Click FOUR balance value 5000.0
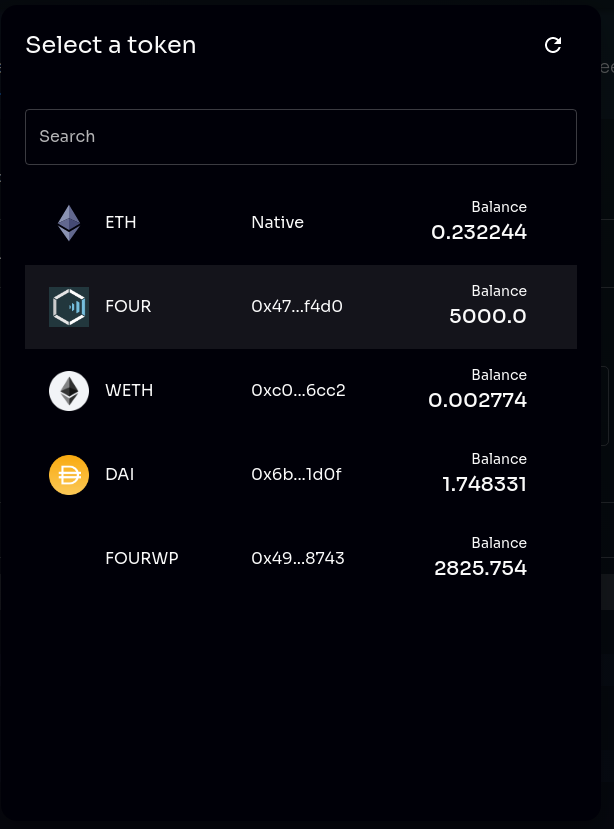 (x=488, y=317)
